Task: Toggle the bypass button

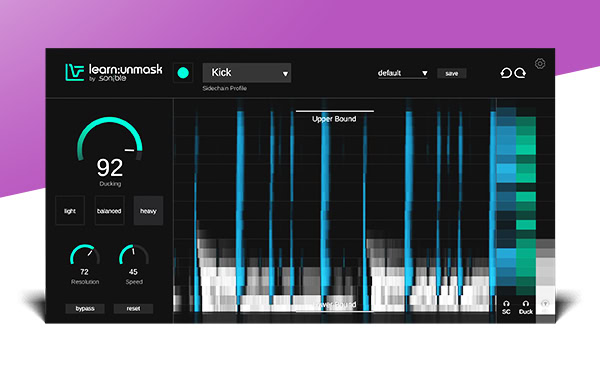Action: coord(85,308)
